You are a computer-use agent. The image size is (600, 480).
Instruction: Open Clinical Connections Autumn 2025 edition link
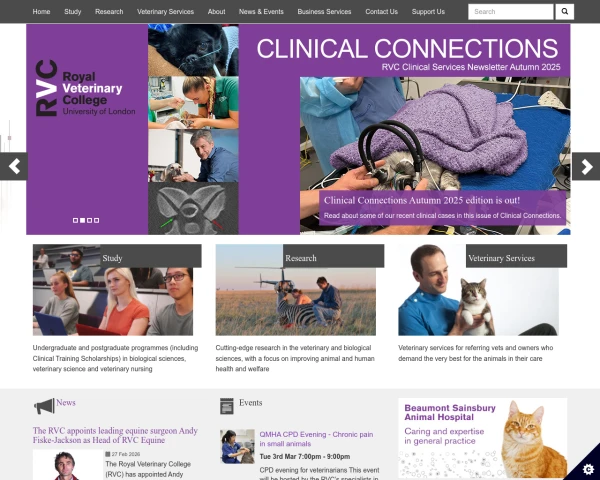[422, 200]
